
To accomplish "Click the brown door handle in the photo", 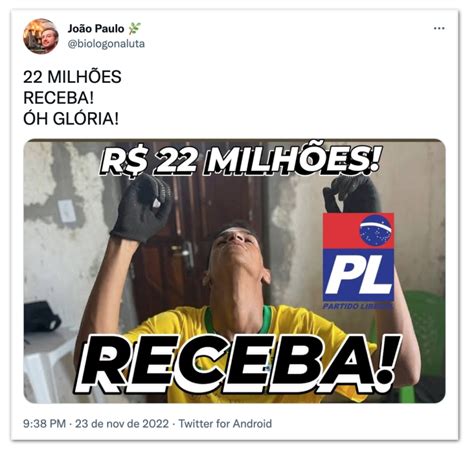I will (x=182, y=253).
